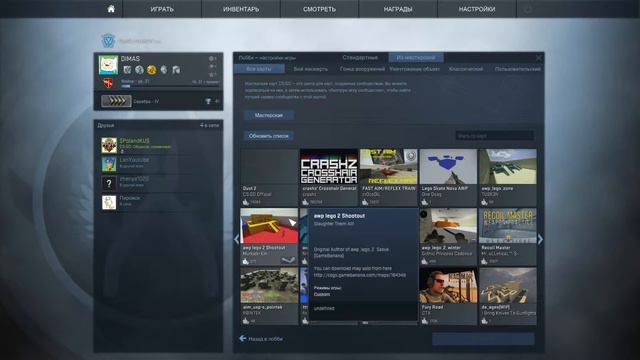The width and height of the screenshot is (640, 360).
Task: Select the Recoil Master map thumbnail
Action: point(508,226)
